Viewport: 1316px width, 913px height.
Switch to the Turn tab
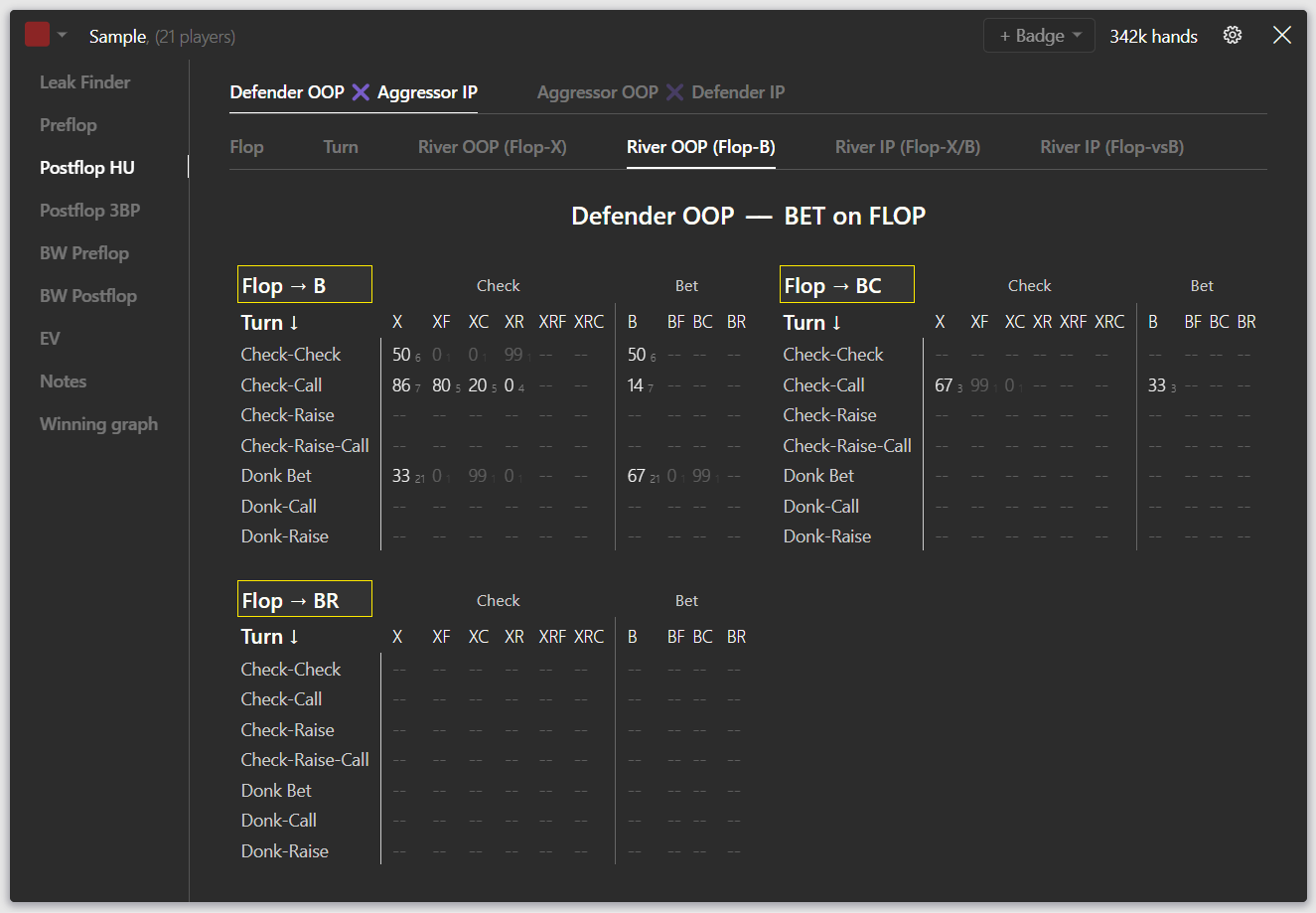tap(341, 147)
